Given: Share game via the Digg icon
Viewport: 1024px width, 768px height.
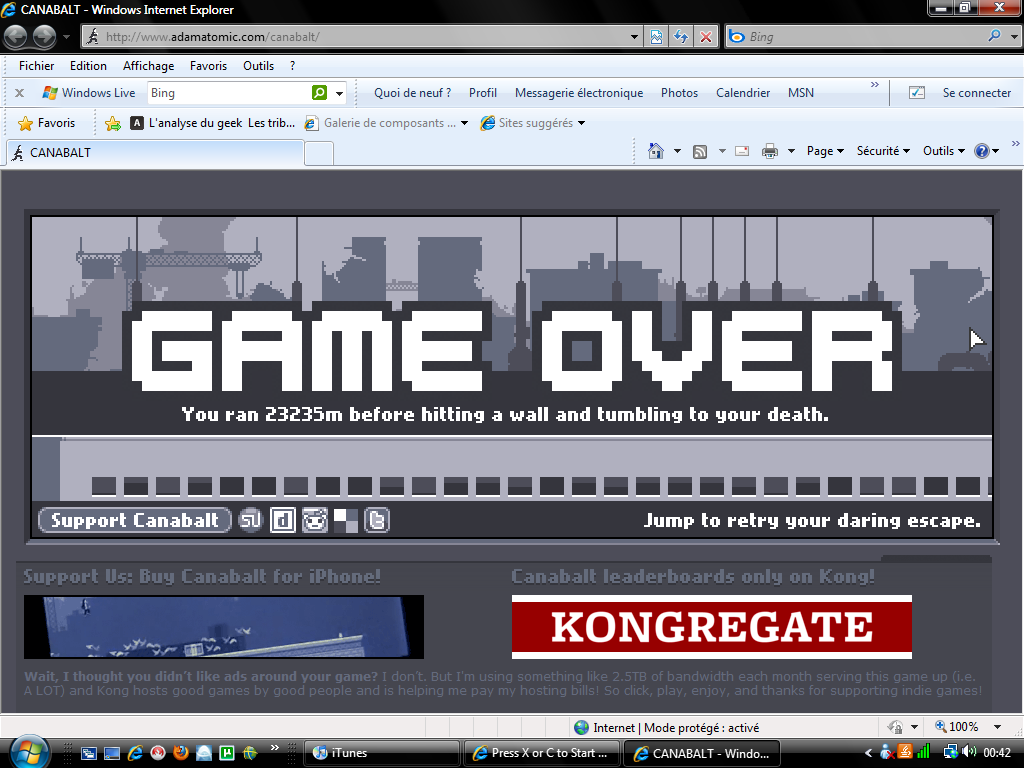Looking at the screenshot, I should click(283, 520).
